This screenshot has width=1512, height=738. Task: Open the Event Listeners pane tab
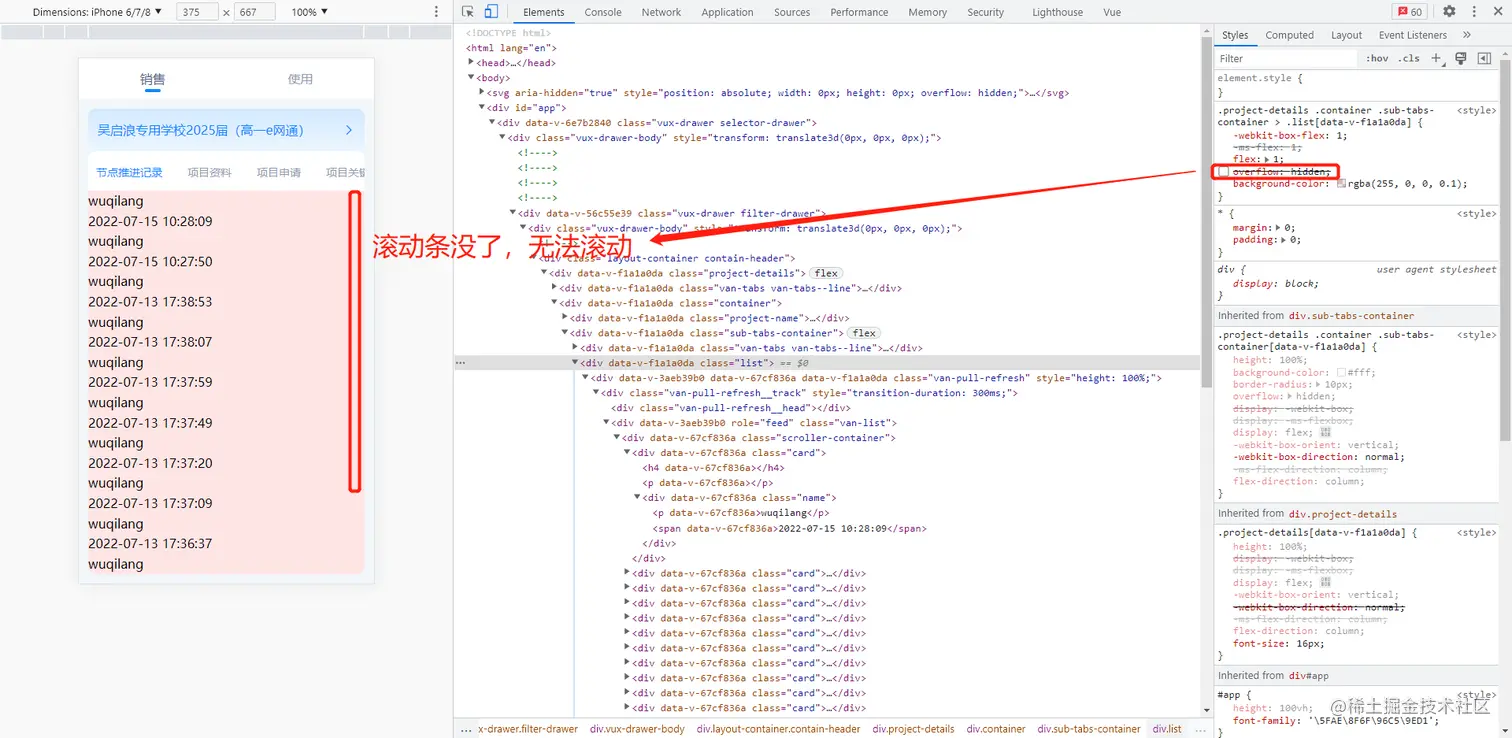click(x=1412, y=35)
